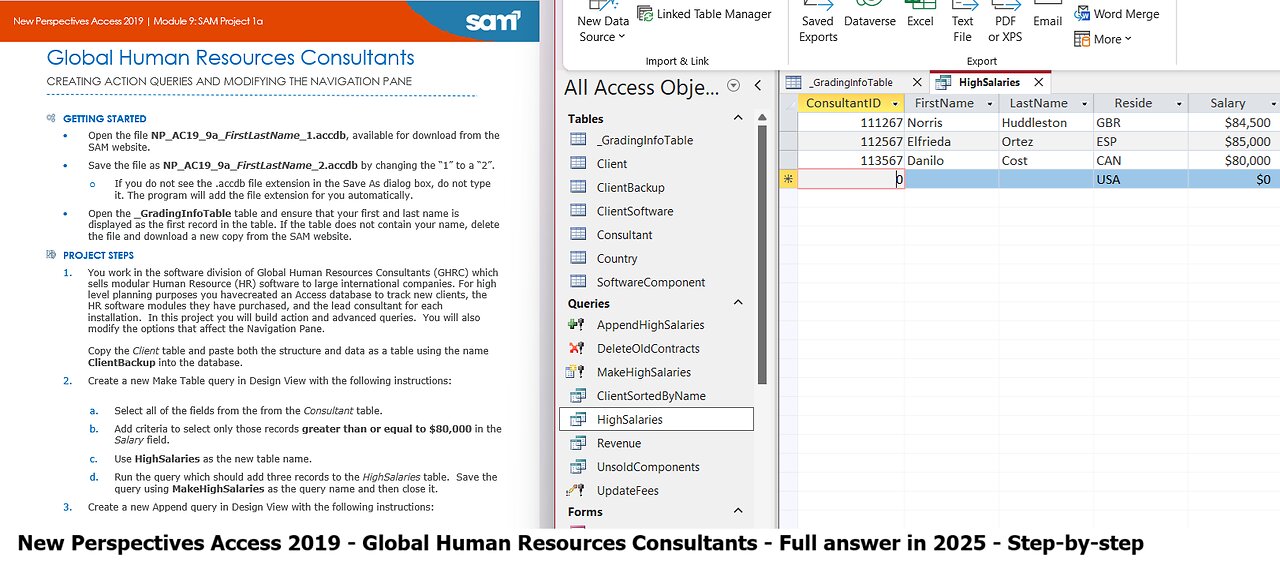This screenshot has width=1280, height=565.
Task: Click the Email export button
Action: [x=1048, y=15]
